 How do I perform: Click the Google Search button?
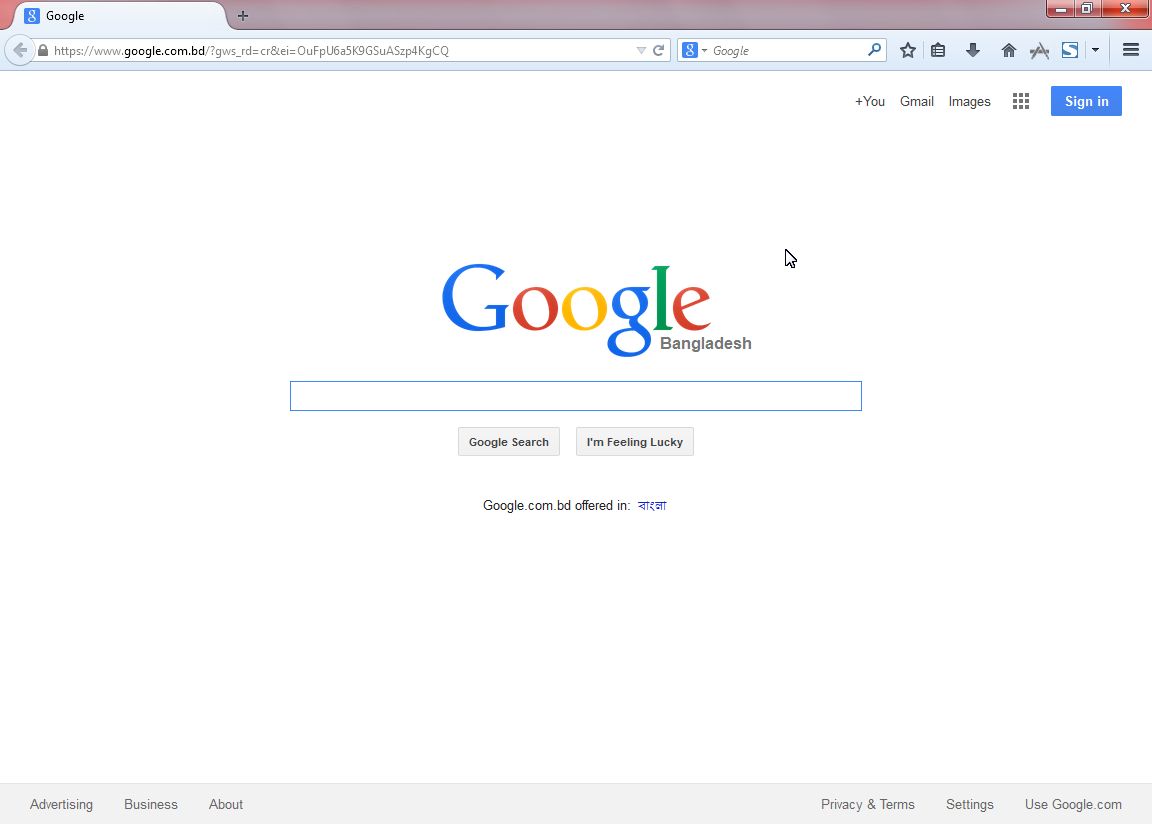tap(508, 441)
